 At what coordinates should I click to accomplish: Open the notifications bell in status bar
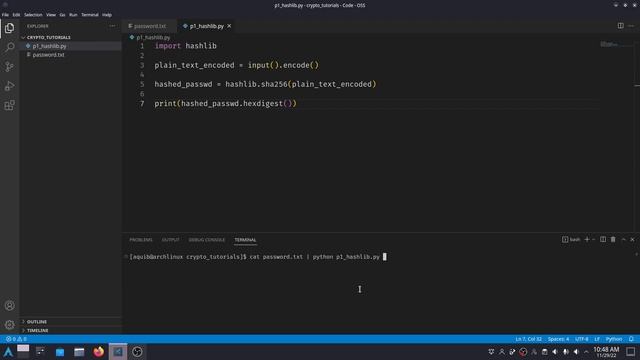[x=631, y=339]
